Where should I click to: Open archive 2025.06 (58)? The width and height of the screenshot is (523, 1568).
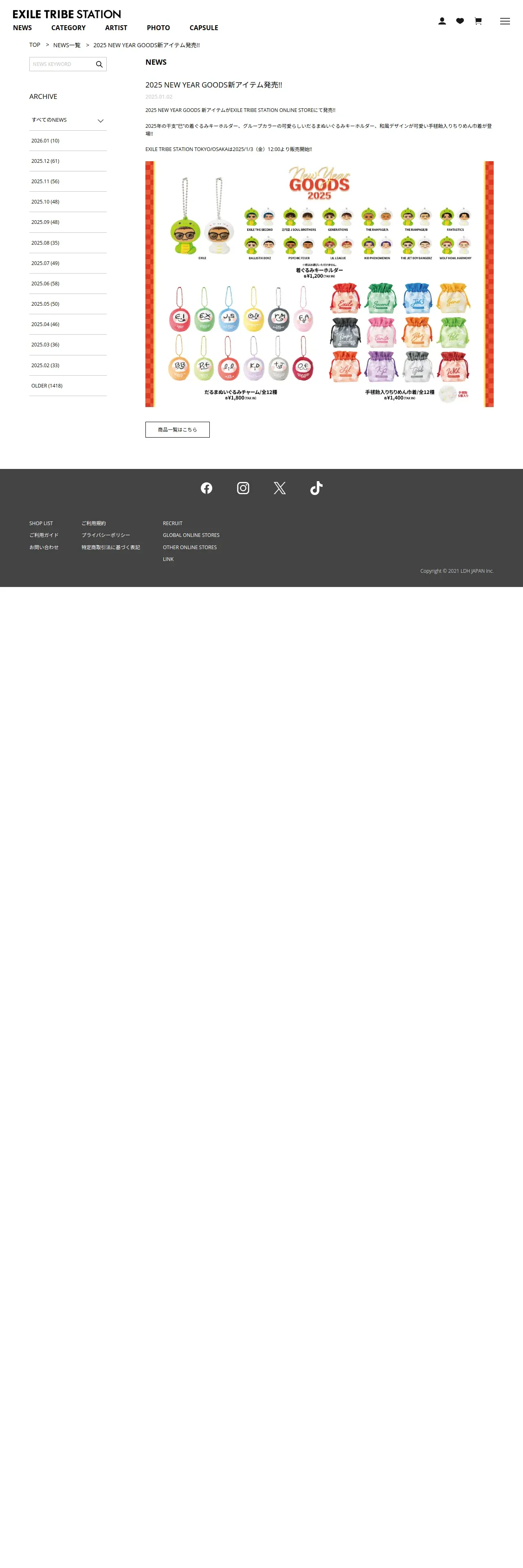68,284
